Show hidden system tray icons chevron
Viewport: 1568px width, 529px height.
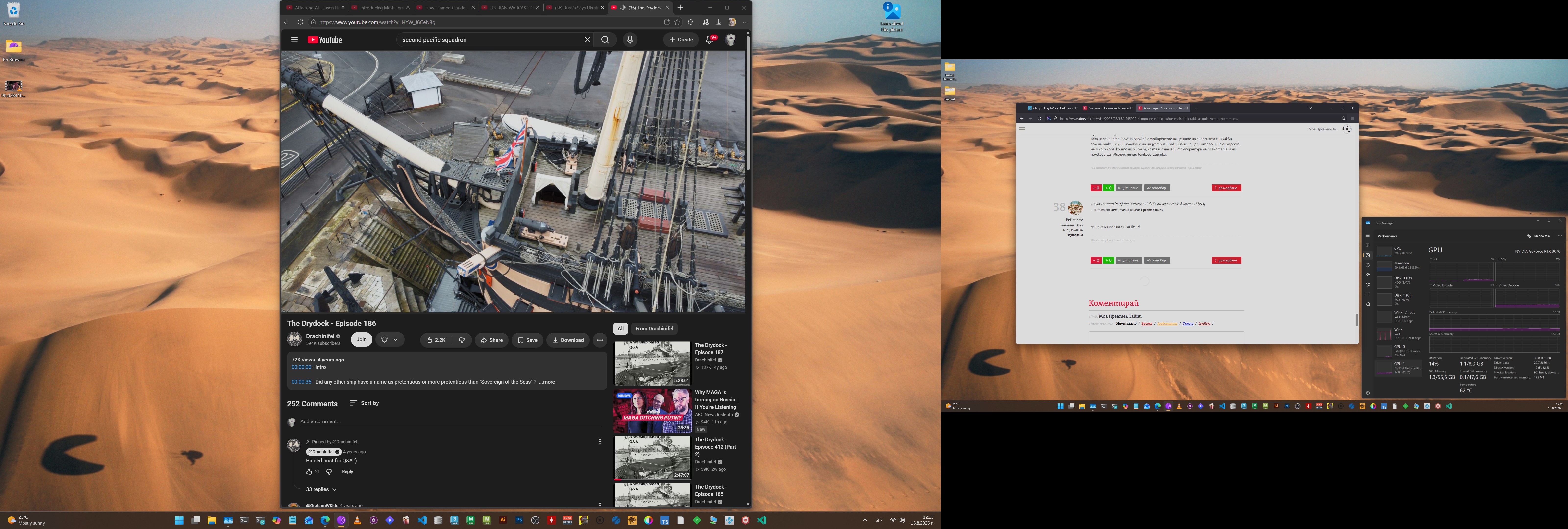(x=865, y=520)
